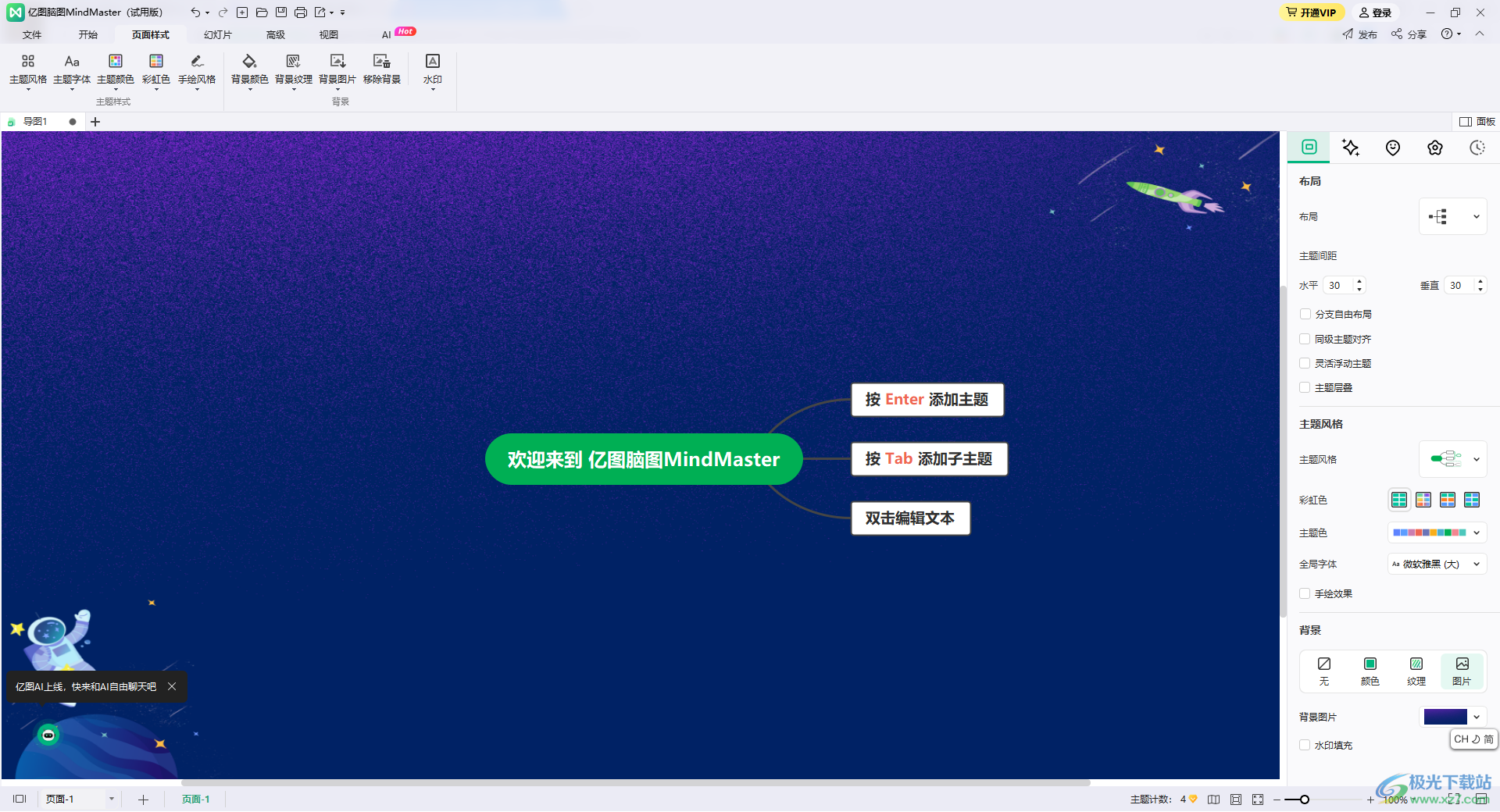The width and height of the screenshot is (1500, 812).
Task: Add a new document tab
Action: coord(95,122)
